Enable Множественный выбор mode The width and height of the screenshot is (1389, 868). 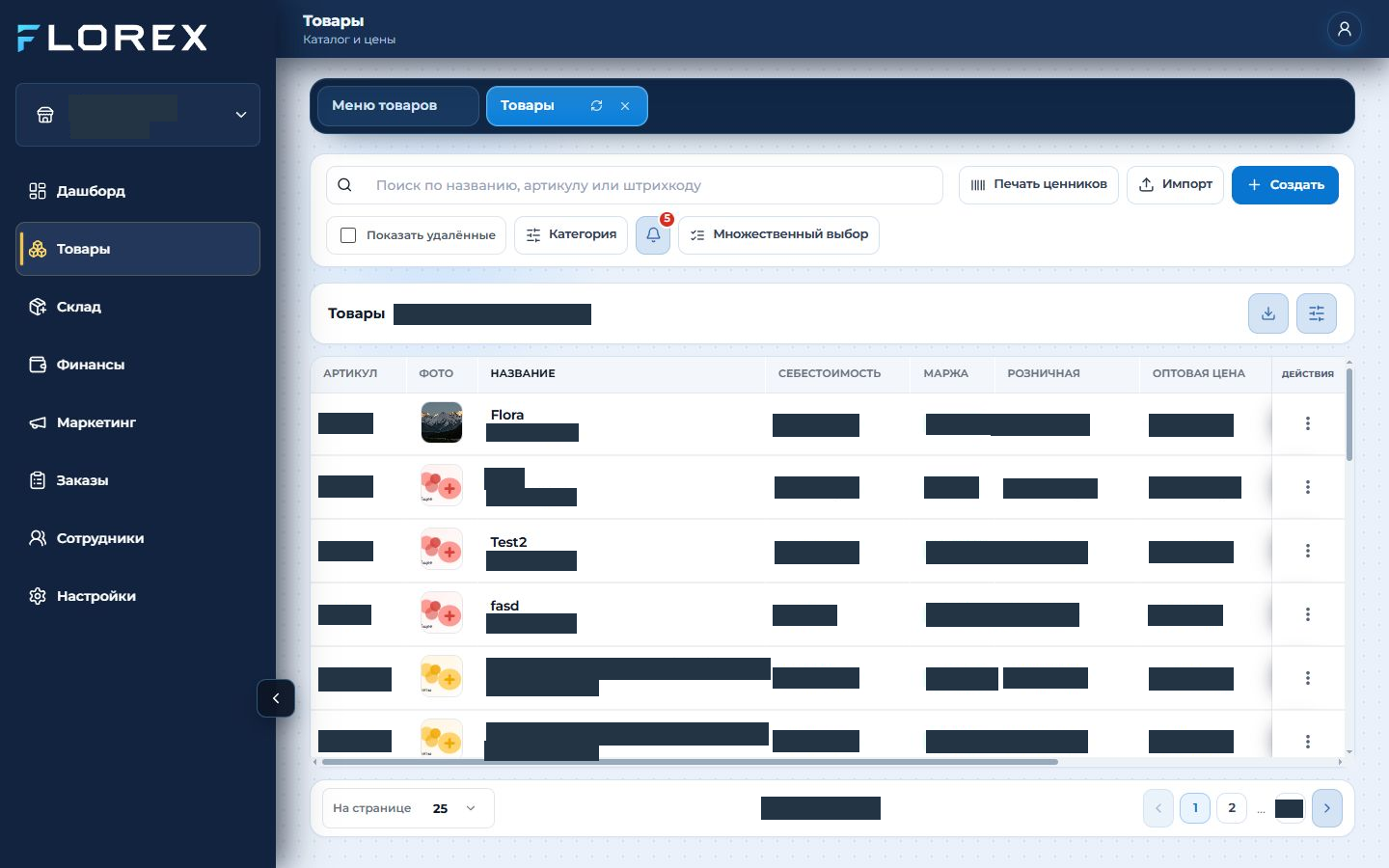(778, 235)
